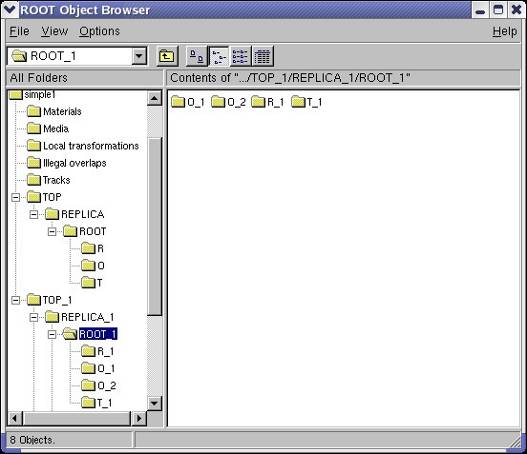Collapse the TOP tree node

pos(15,197)
